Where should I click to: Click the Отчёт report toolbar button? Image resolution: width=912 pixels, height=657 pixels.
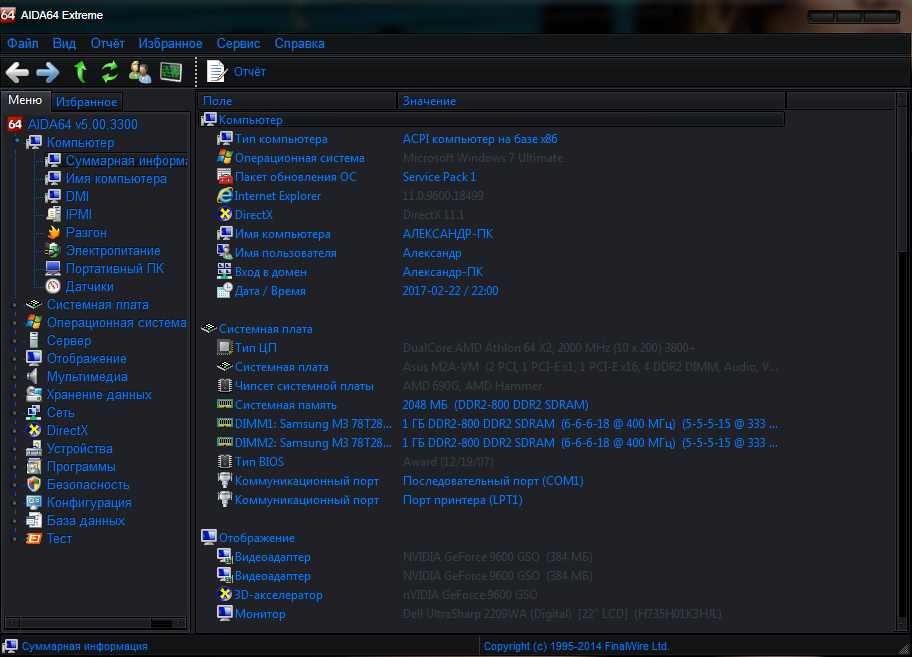click(237, 72)
